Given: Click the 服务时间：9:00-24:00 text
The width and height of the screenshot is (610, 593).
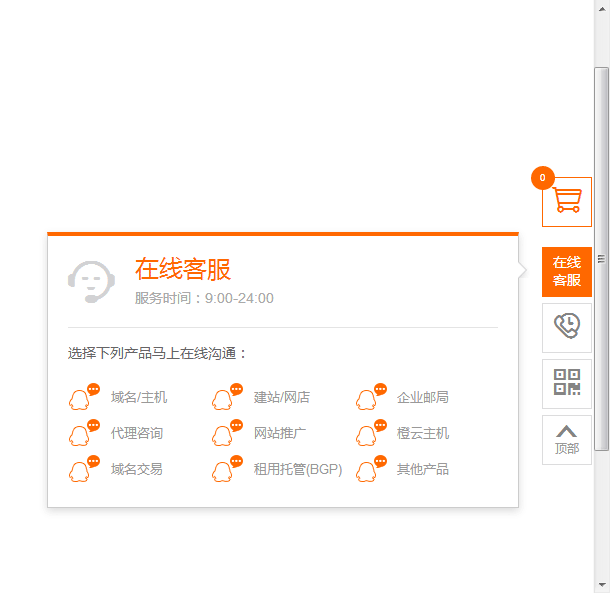Looking at the screenshot, I should [x=204, y=298].
